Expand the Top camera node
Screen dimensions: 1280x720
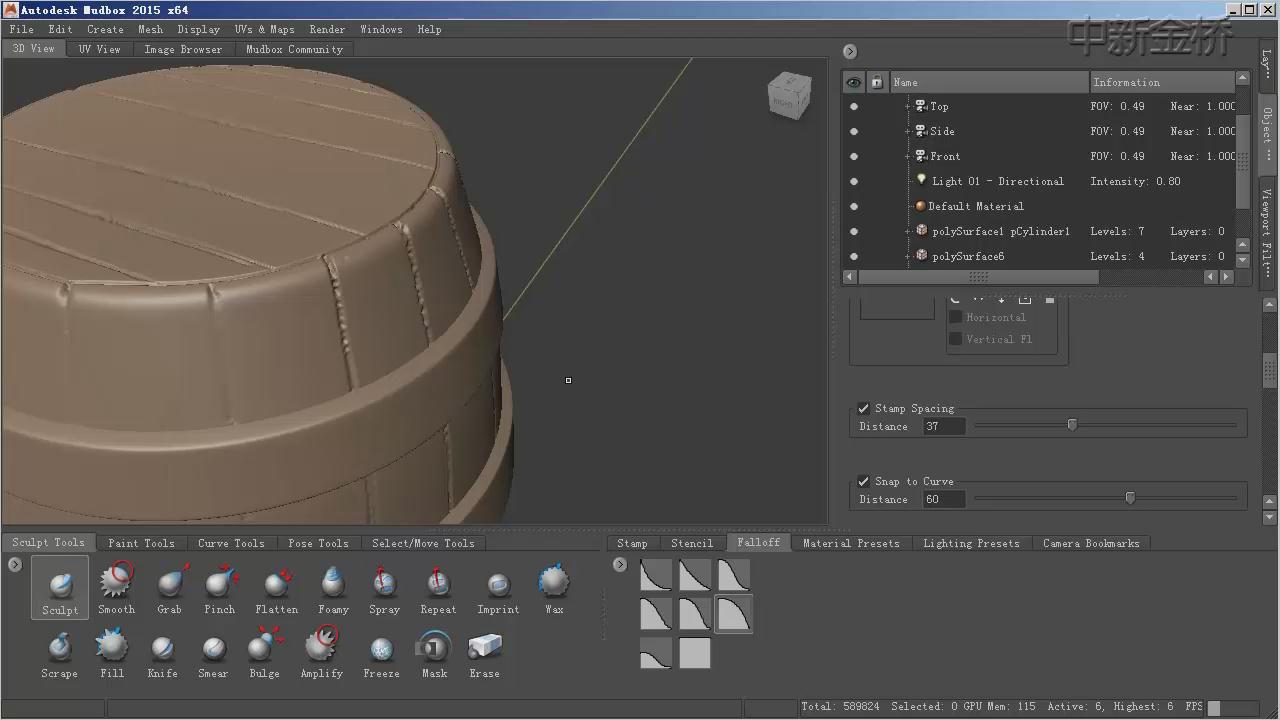pyautogui.click(x=908, y=106)
